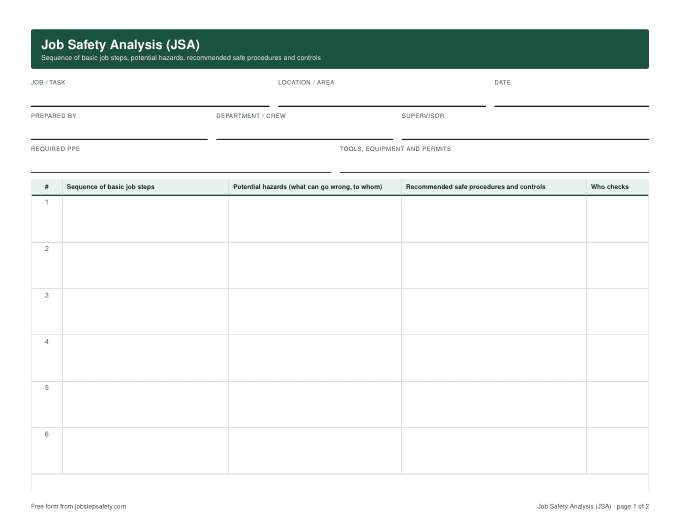Click the Supervisor input line

tap(525, 131)
